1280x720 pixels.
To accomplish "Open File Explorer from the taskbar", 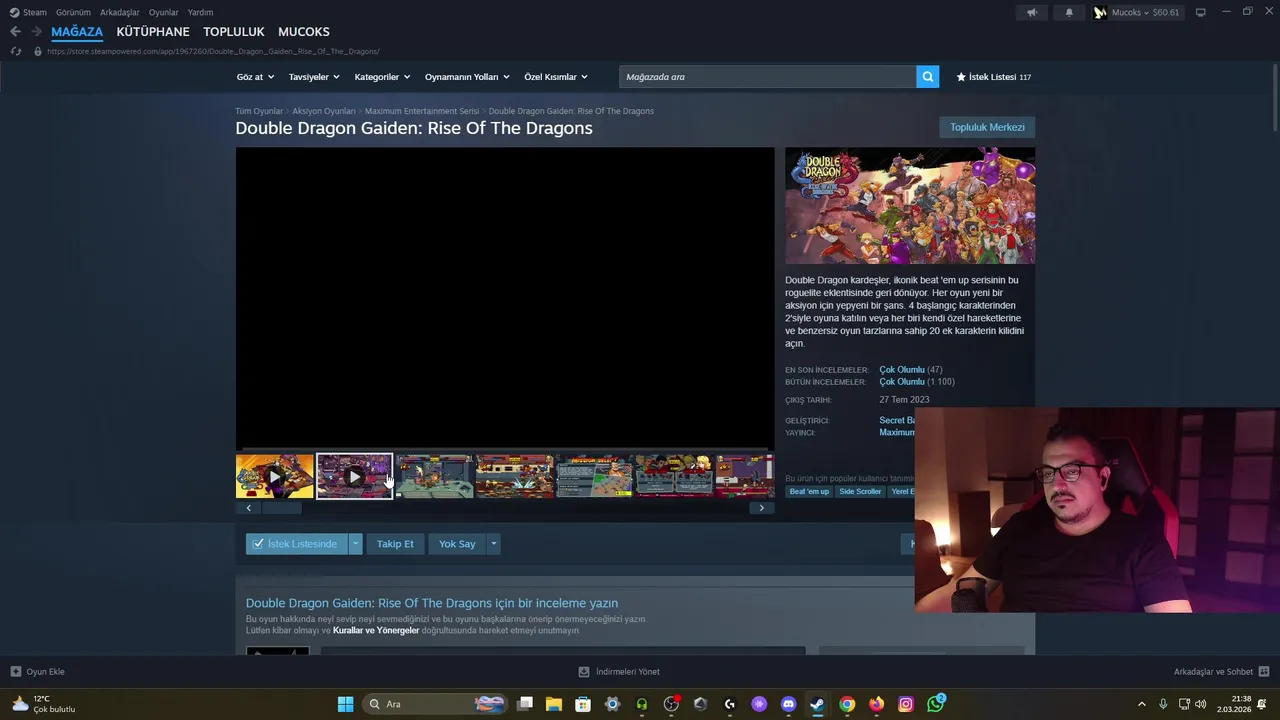I will (x=554, y=704).
